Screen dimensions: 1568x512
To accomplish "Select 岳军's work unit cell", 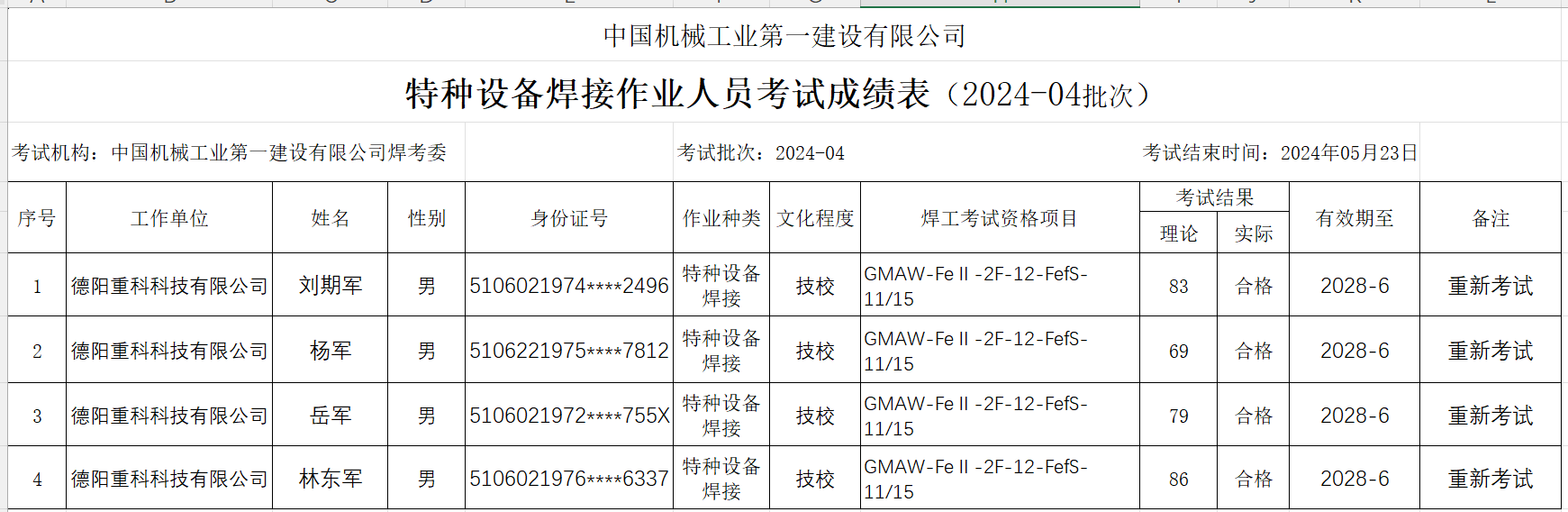I will pos(169,415).
